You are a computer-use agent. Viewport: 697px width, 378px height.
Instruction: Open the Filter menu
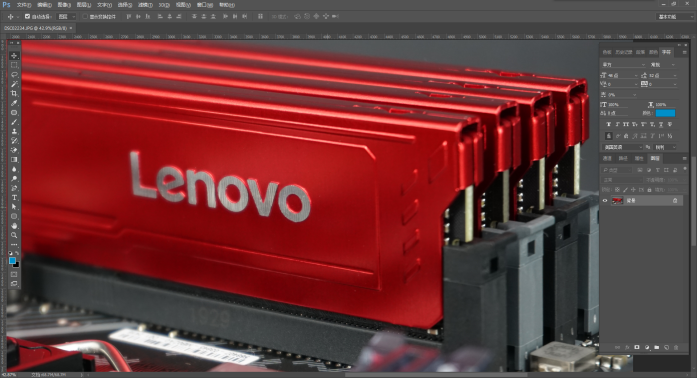point(145,5)
